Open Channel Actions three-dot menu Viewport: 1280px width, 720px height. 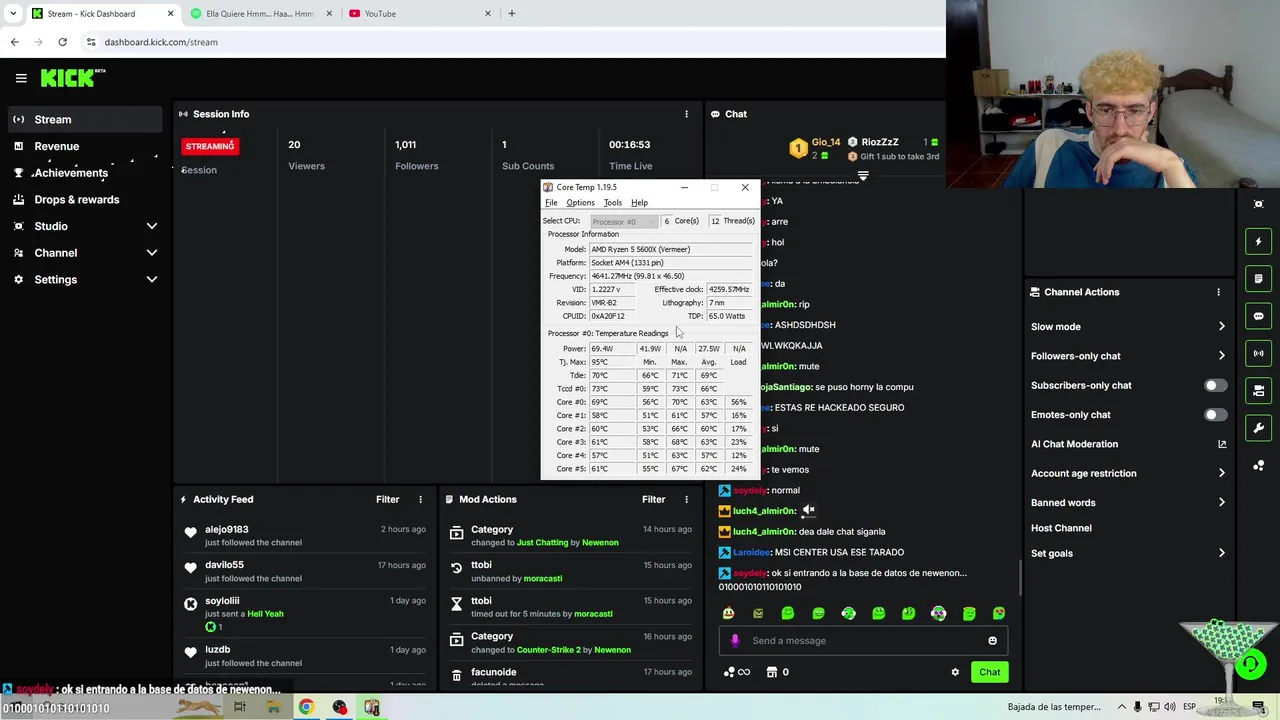pos(1218,292)
